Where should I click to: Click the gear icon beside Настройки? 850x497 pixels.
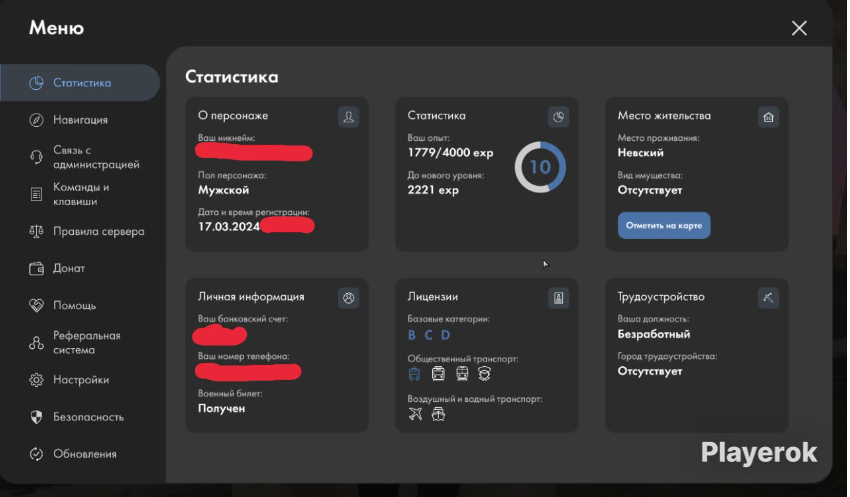[x=36, y=380]
